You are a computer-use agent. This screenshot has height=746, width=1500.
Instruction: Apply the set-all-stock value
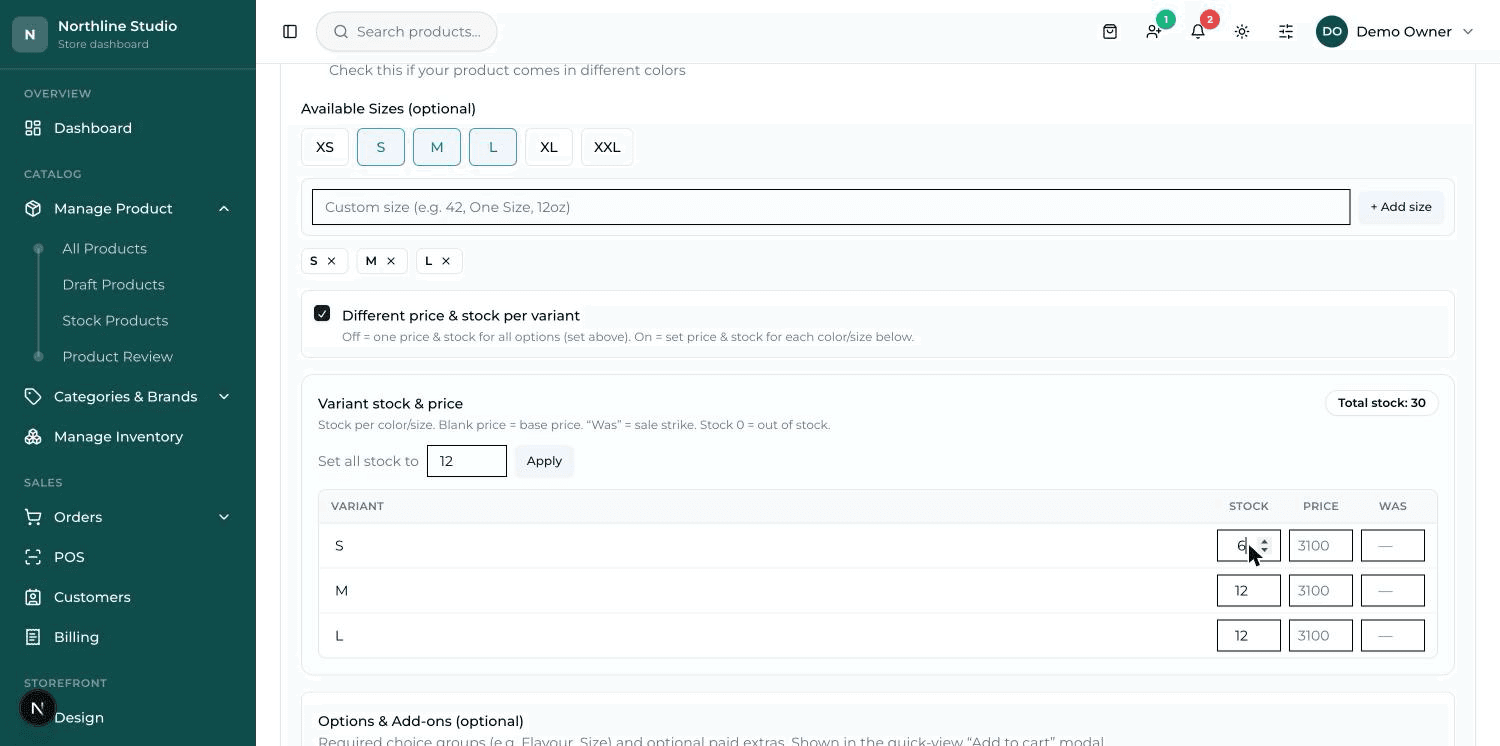click(x=544, y=461)
